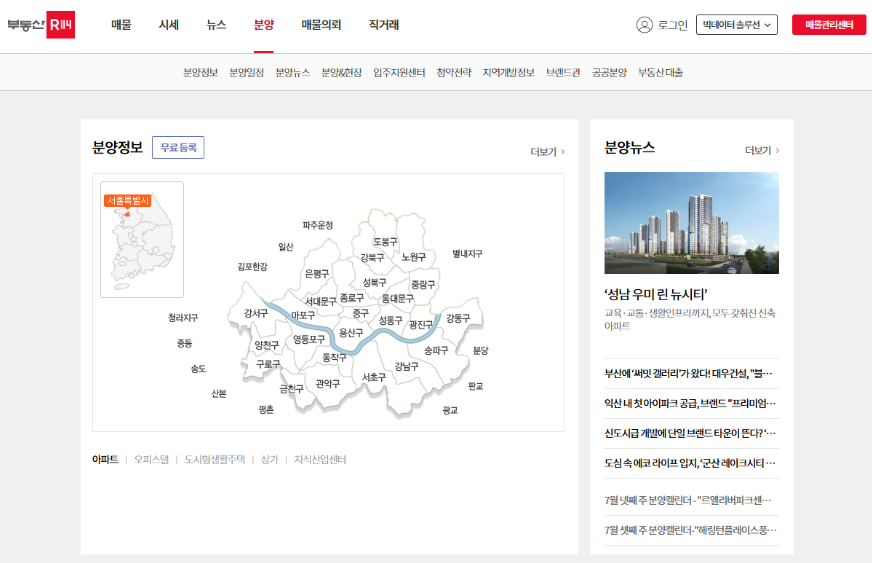This screenshot has width=872, height=563.
Task: Open the '성남 우미 린 뉴시티' headline
Action: click(656, 294)
